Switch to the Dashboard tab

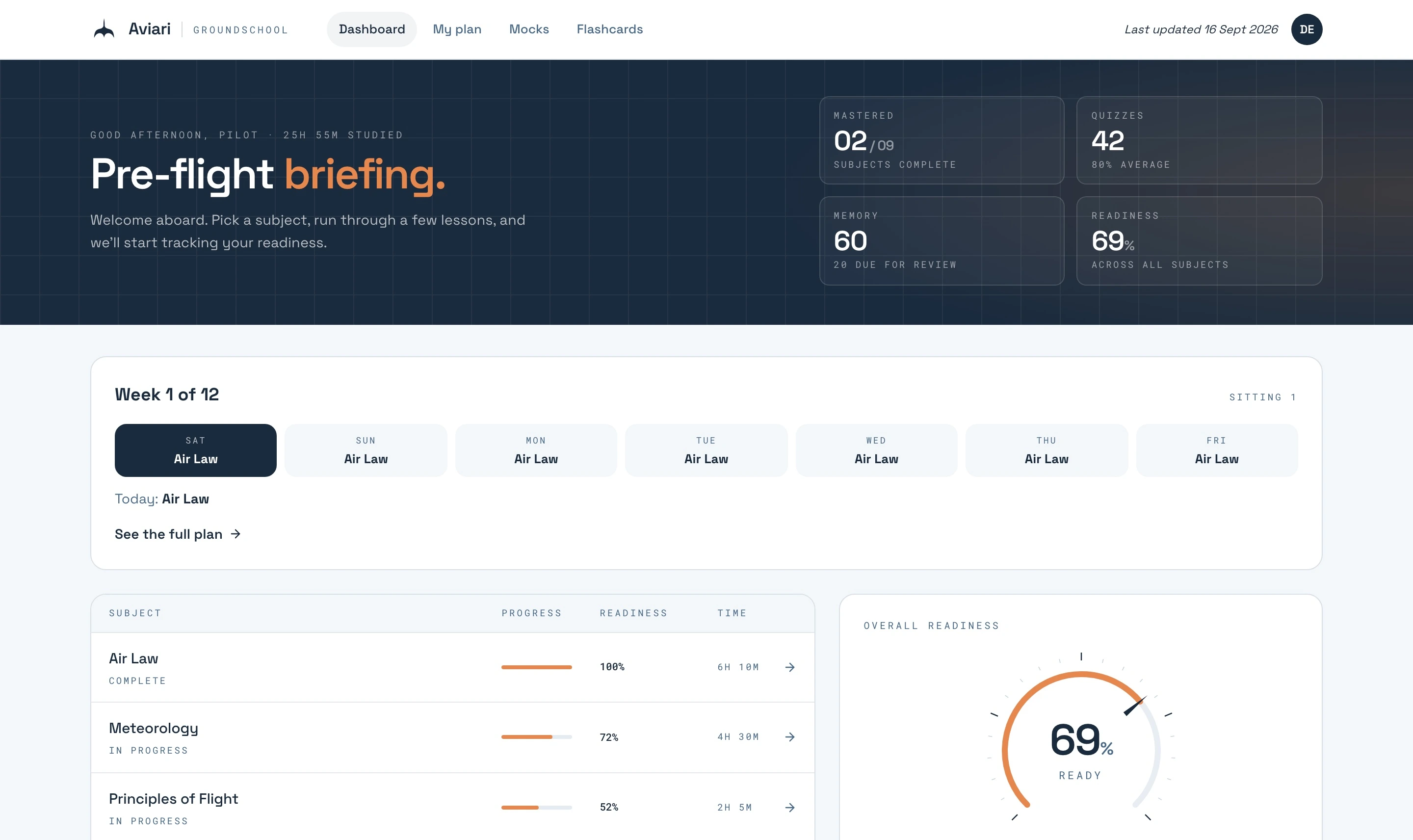point(372,29)
